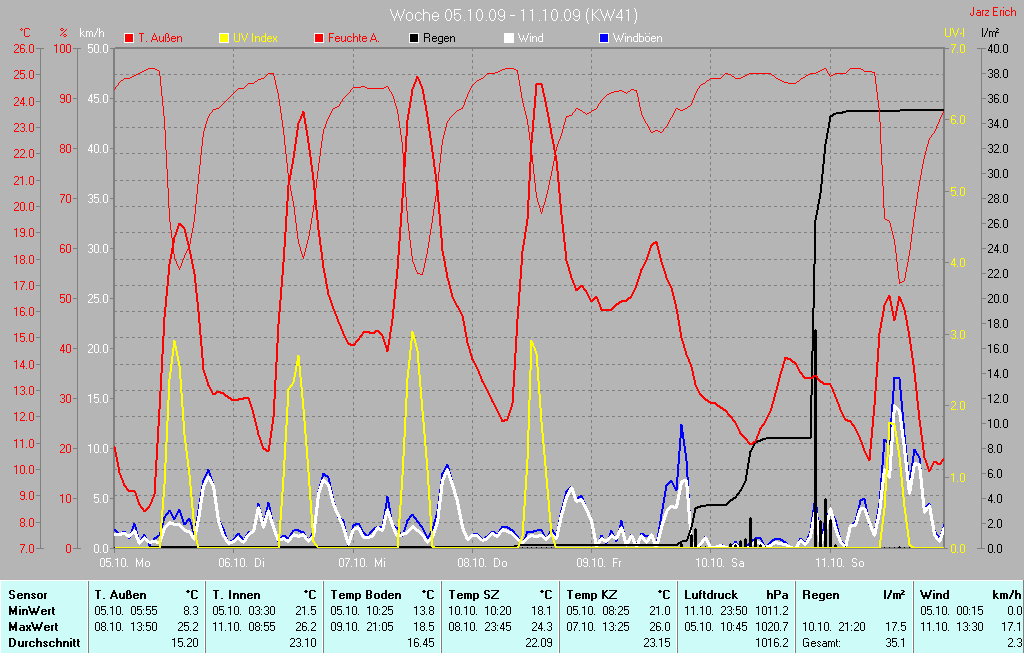Click the T. Innen maximum value 26.2

click(306, 626)
